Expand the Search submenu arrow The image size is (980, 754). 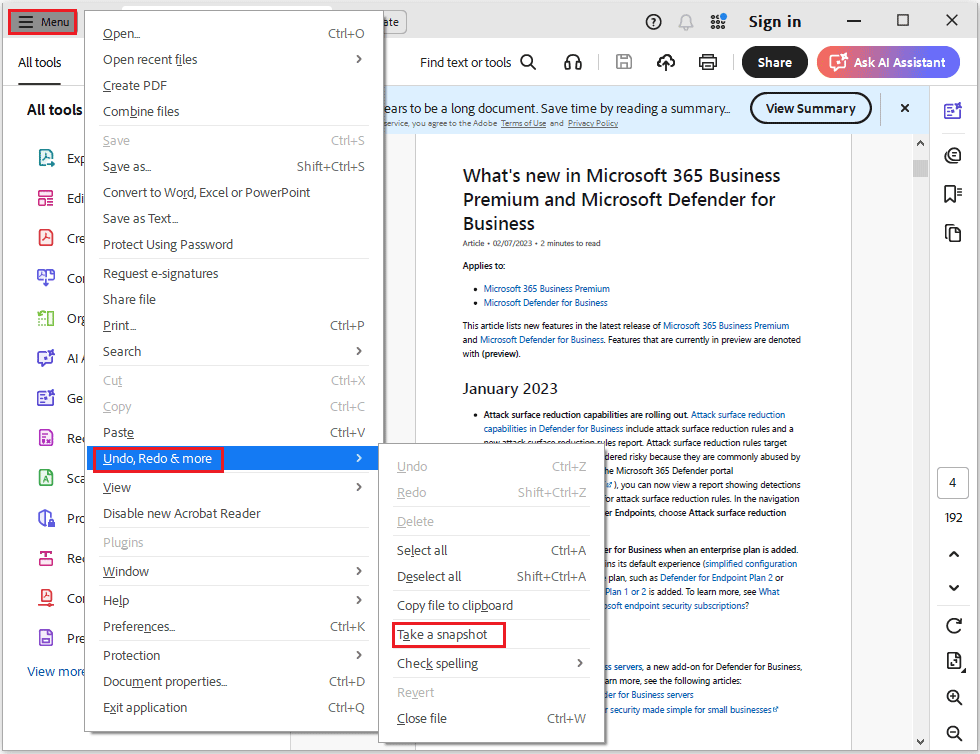358,351
